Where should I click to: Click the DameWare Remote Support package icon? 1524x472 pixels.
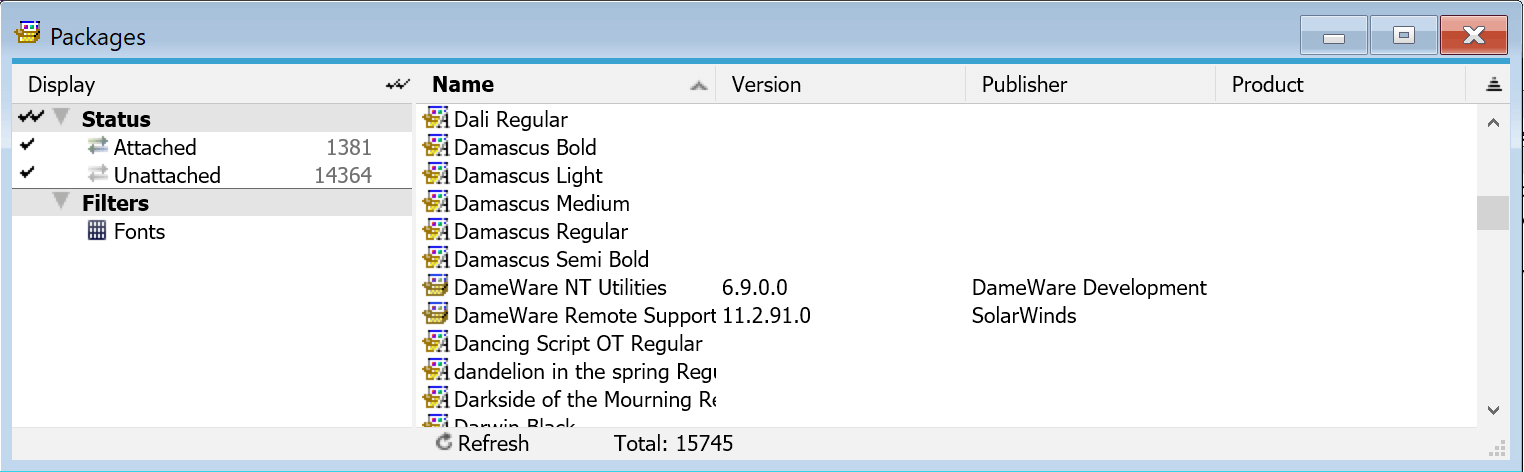(x=436, y=316)
